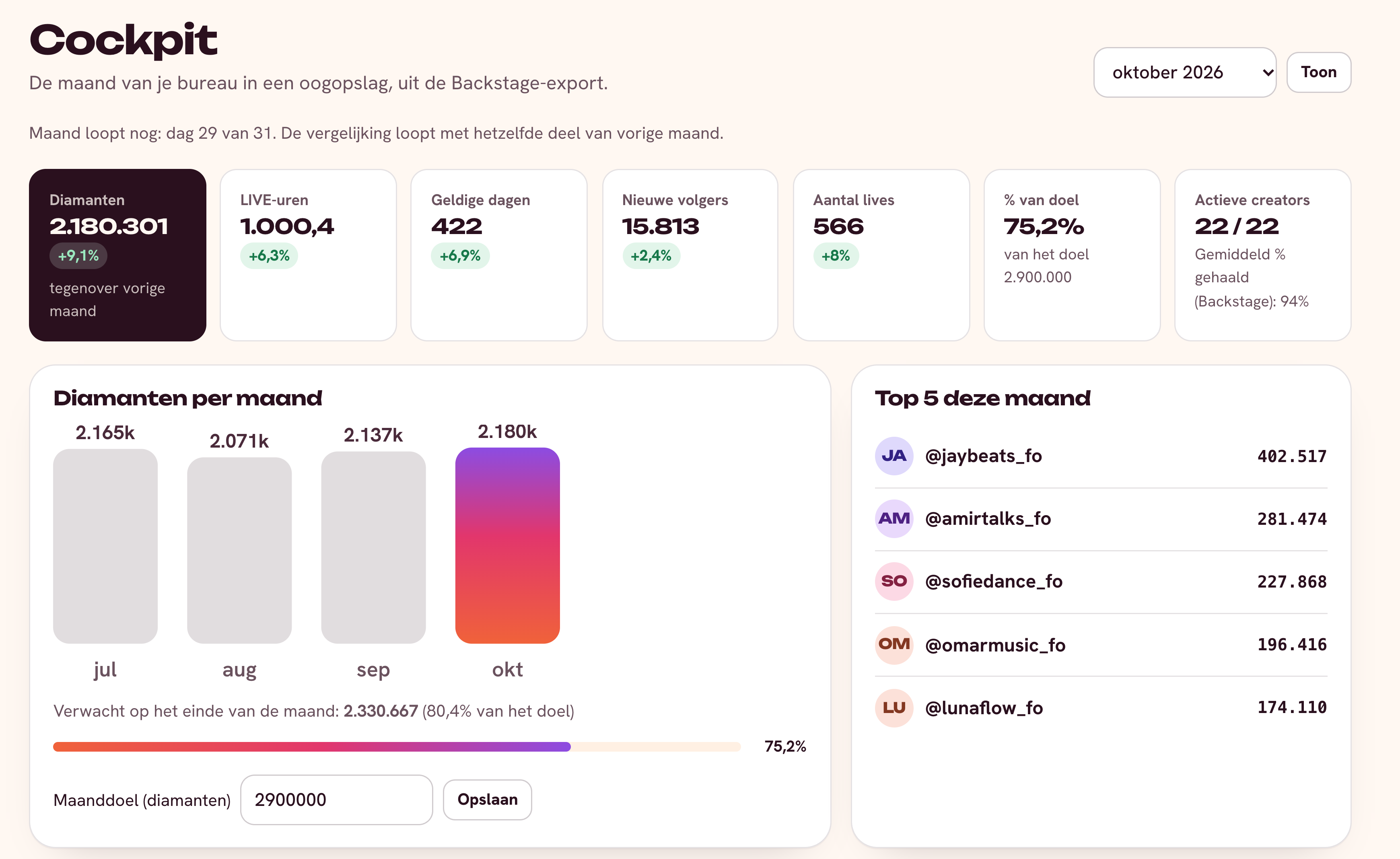Select the Diamanten stat card
This screenshot has width=1400, height=859.
point(117,255)
